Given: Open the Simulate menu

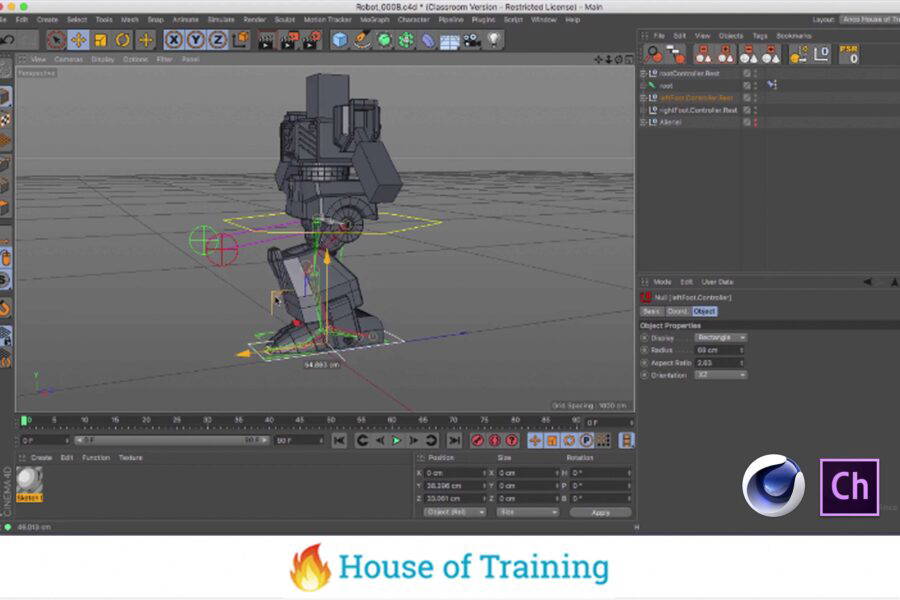Looking at the screenshot, I should (221, 20).
